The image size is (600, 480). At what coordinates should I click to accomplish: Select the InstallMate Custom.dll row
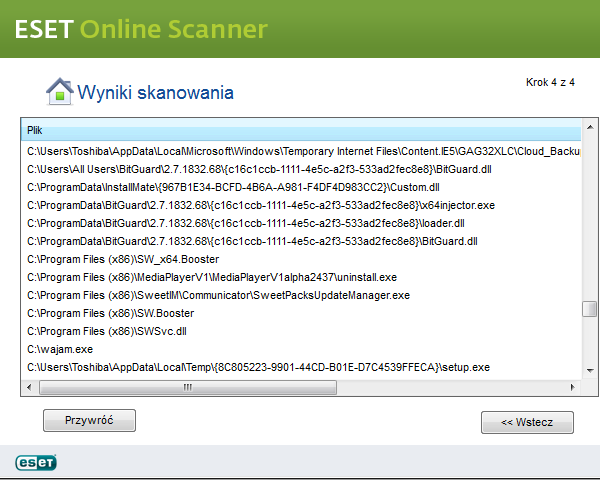click(x=301, y=188)
